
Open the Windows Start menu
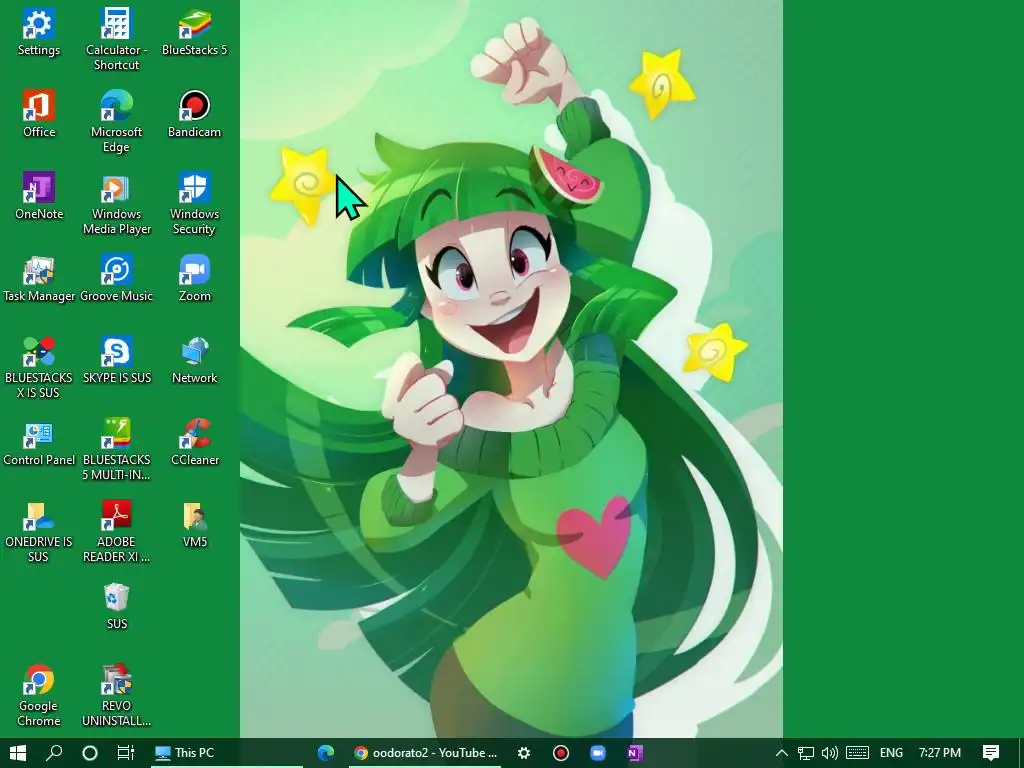(x=18, y=753)
